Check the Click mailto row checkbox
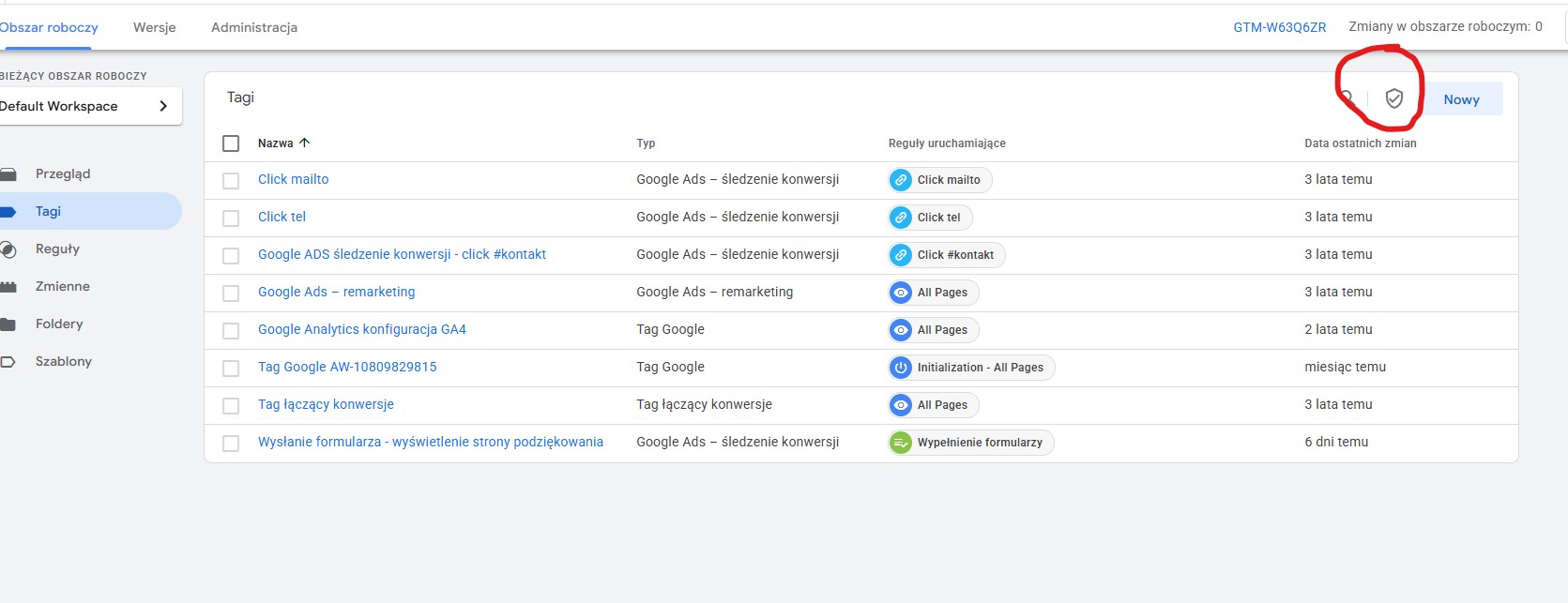Viewport: 1568px width, 603px height. pyautogui.click(x=231, y=181)
